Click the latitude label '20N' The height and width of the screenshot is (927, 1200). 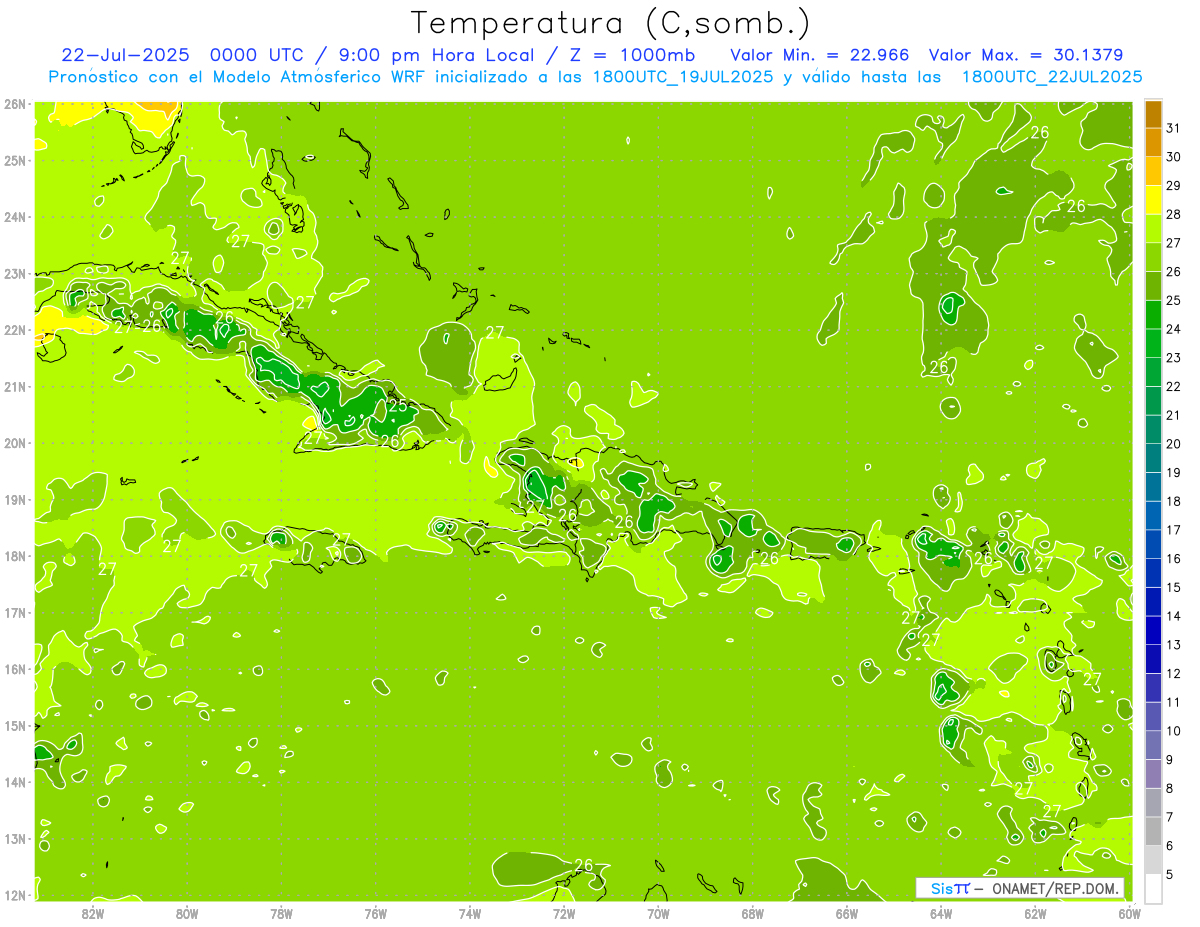(15, 442)
